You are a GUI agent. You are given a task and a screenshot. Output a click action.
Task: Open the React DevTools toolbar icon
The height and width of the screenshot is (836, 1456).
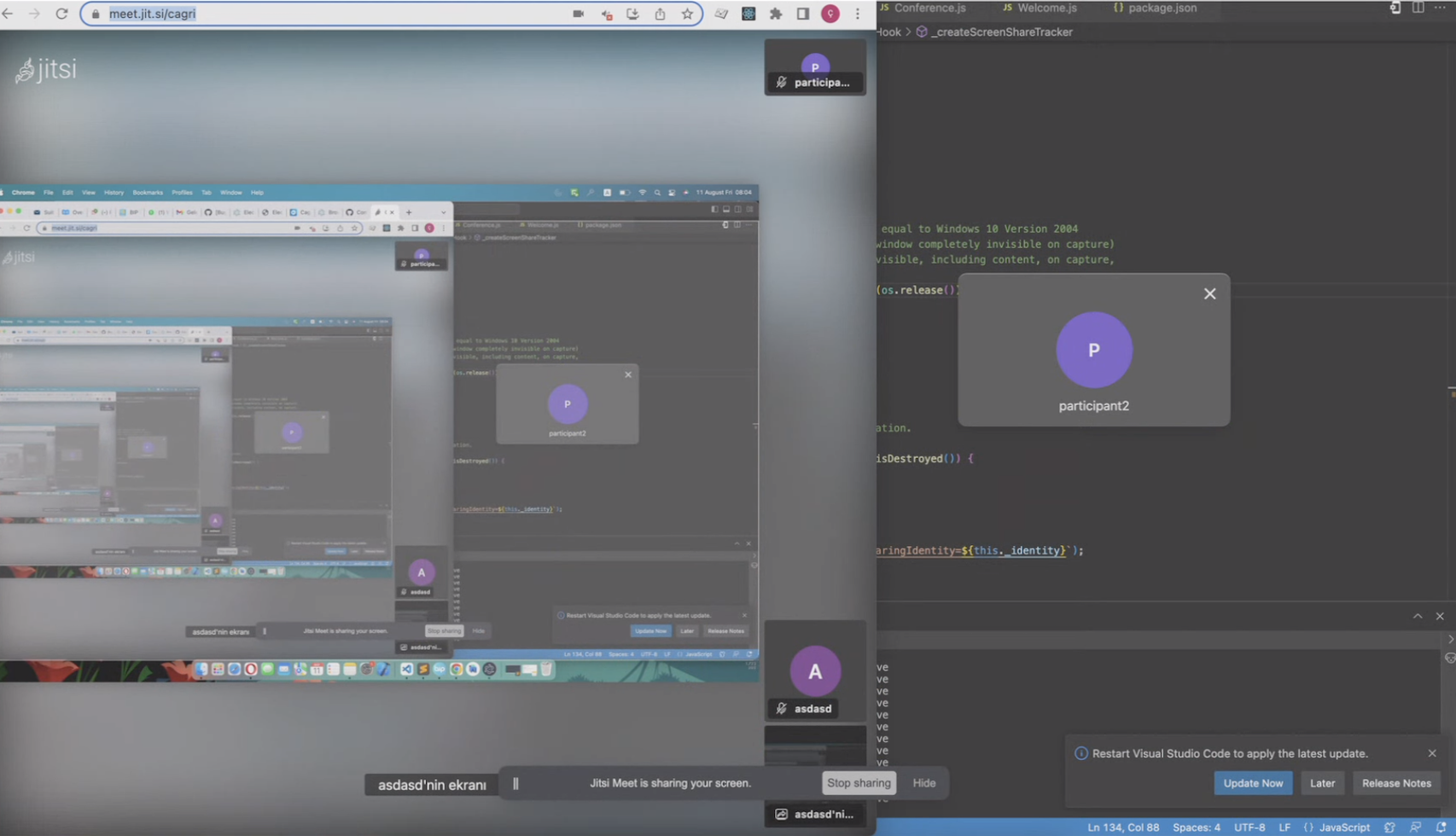748,14
